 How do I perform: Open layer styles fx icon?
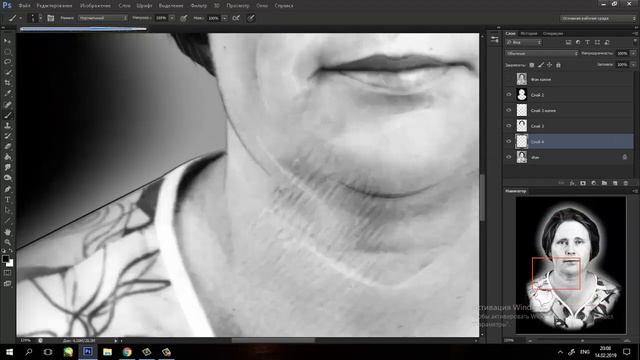point(572,183)
